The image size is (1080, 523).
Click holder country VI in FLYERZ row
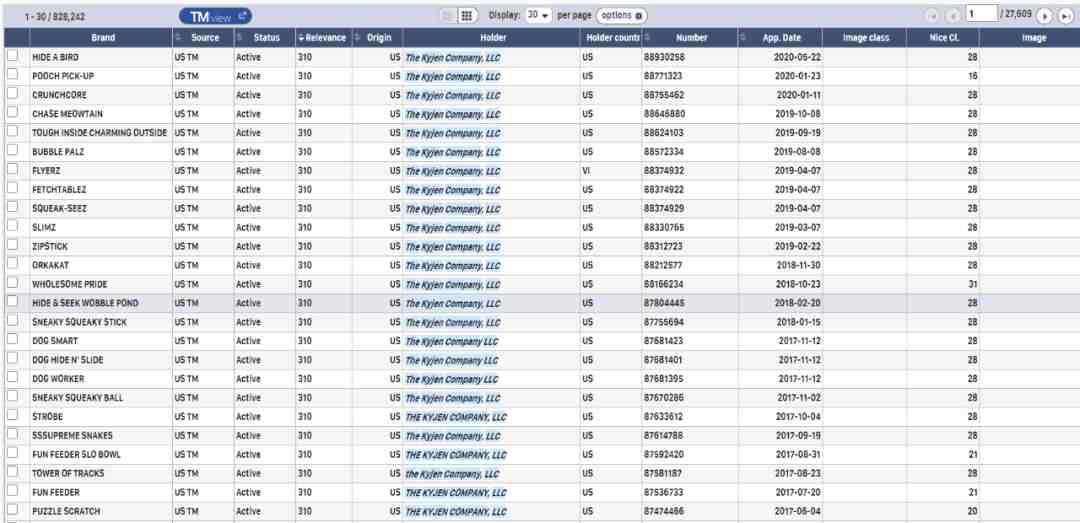[x=586, y=171]
